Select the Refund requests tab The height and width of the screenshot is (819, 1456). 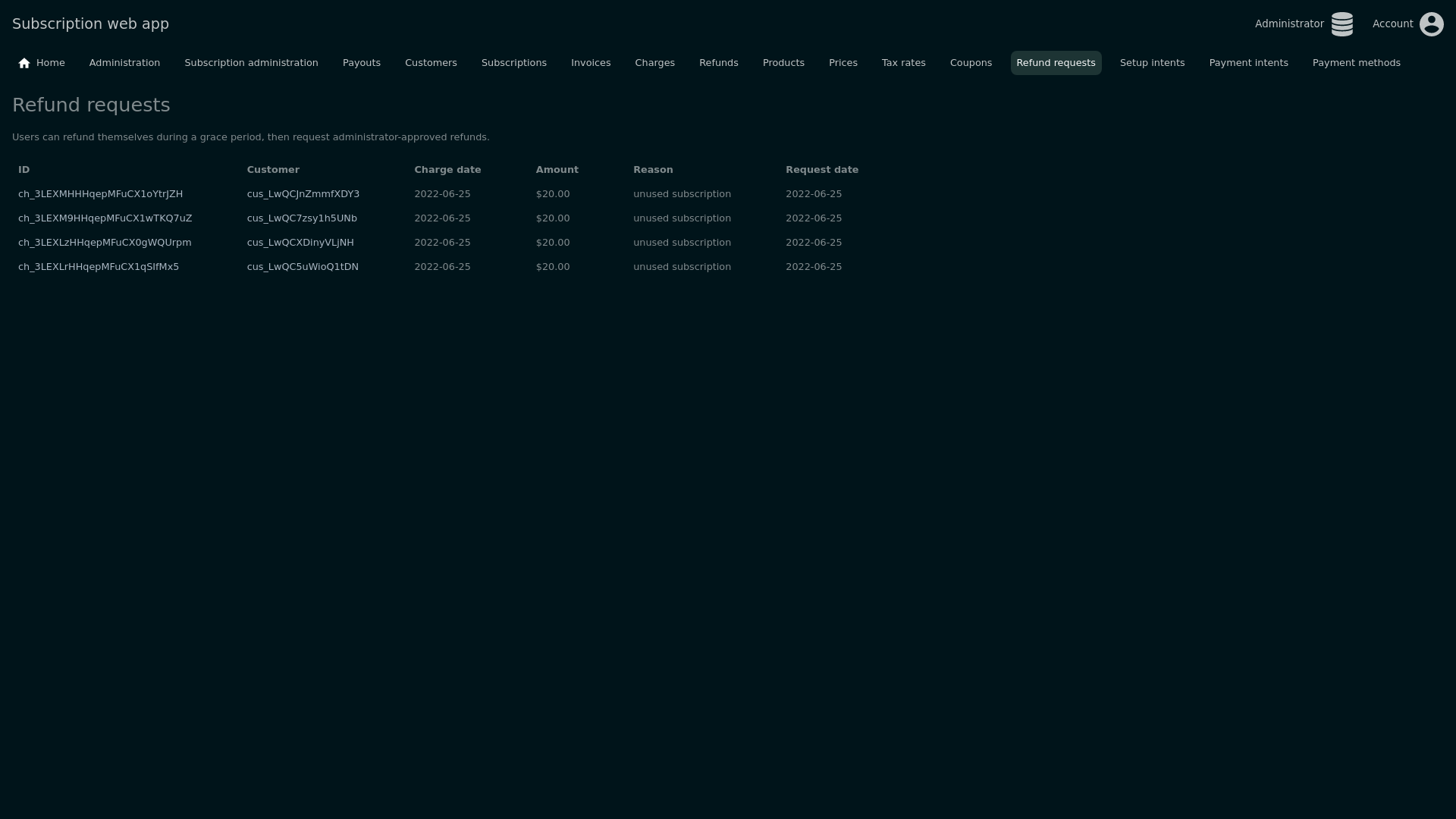pyautogui.click(x=1056, y=63)
